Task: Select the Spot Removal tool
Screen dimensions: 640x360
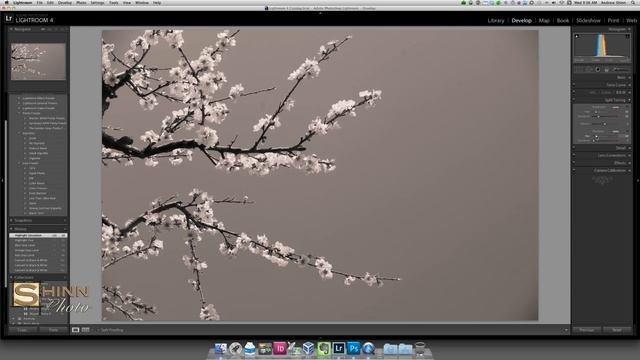Action: coord(589,69)
